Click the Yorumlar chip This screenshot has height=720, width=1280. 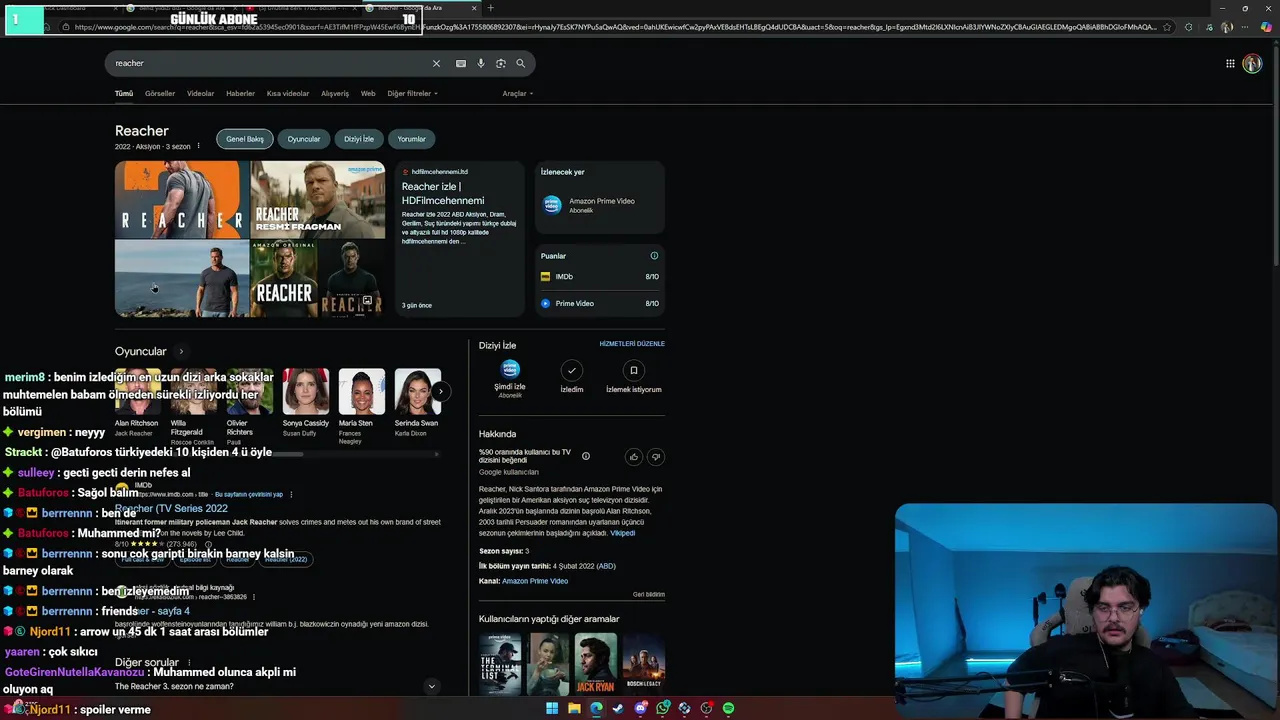coord(411,139)
